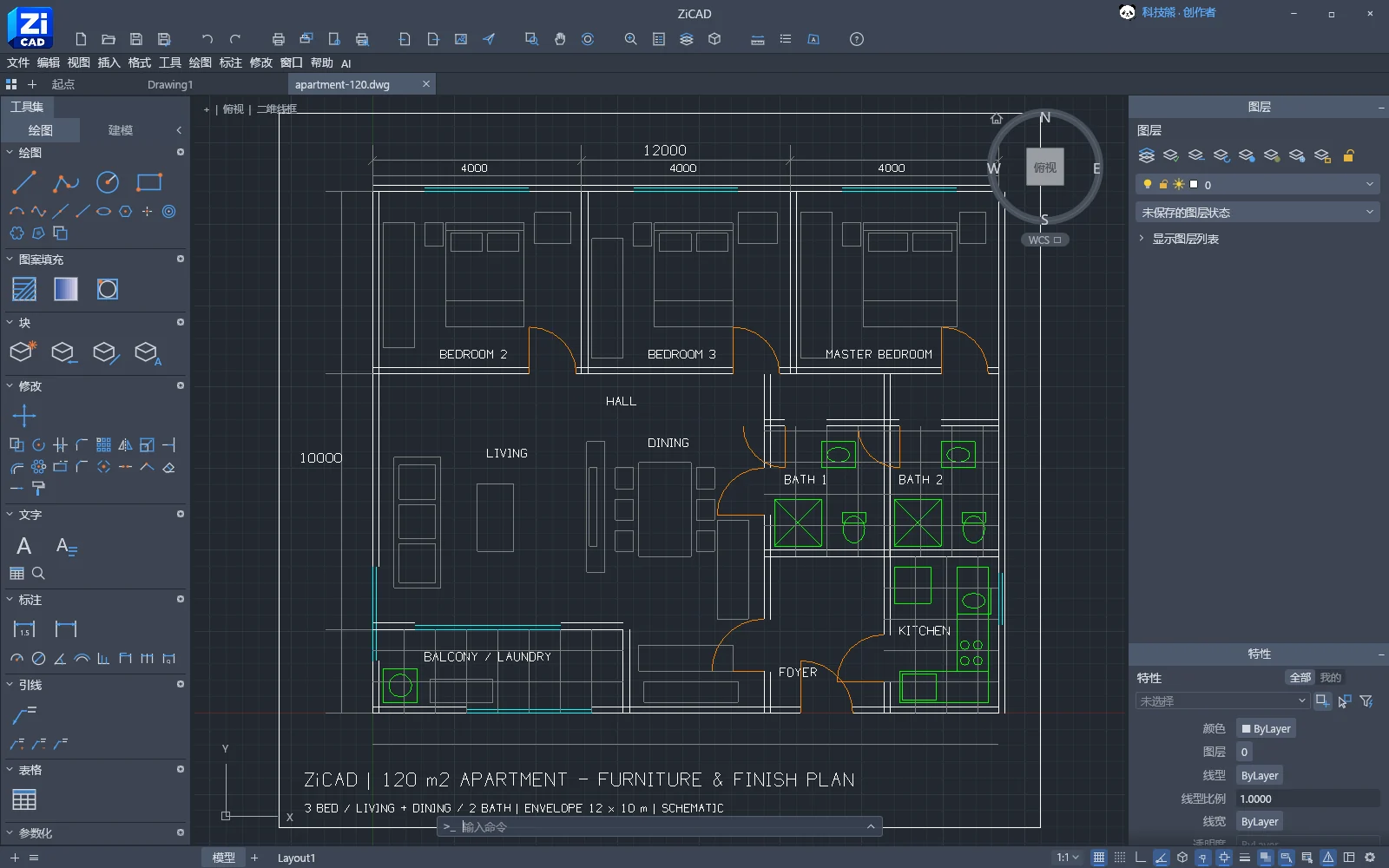Open the Print icon in the toolbar
1389x868 pixels.
click(x=279, y=39)
